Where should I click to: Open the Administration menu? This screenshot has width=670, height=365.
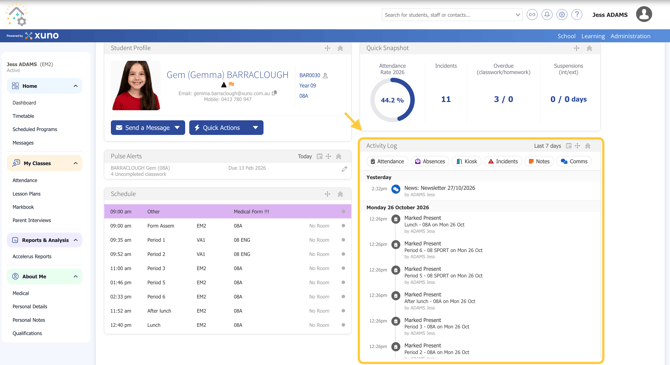630,36
